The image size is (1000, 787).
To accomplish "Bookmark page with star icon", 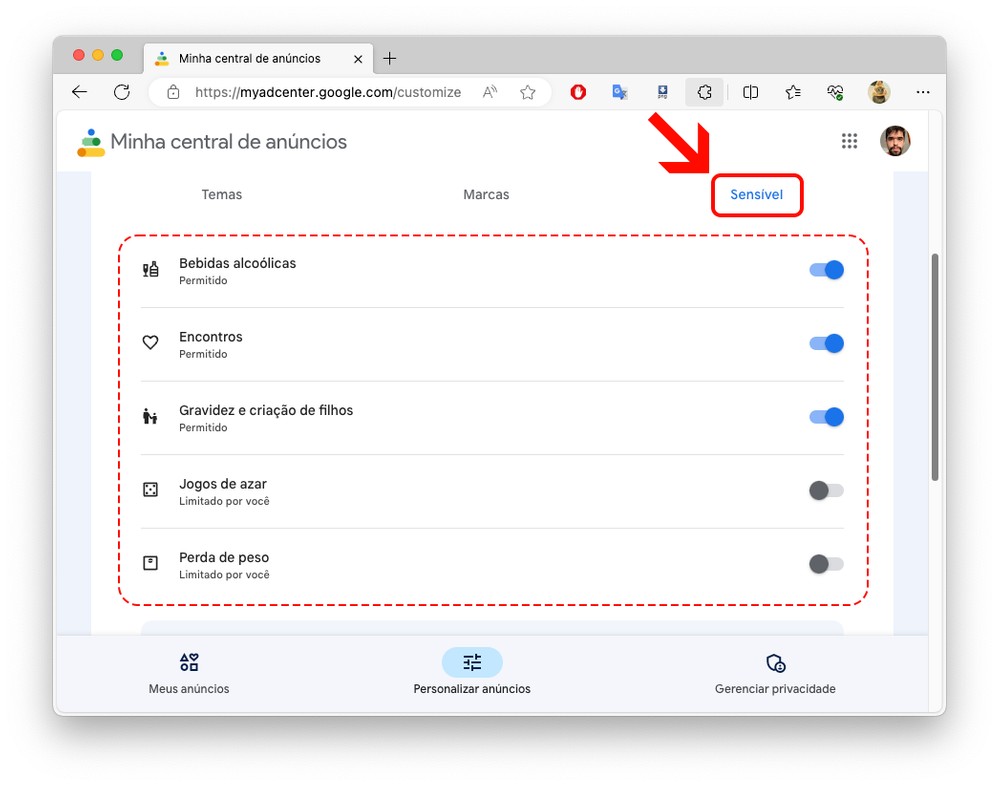I will point(527,92).
